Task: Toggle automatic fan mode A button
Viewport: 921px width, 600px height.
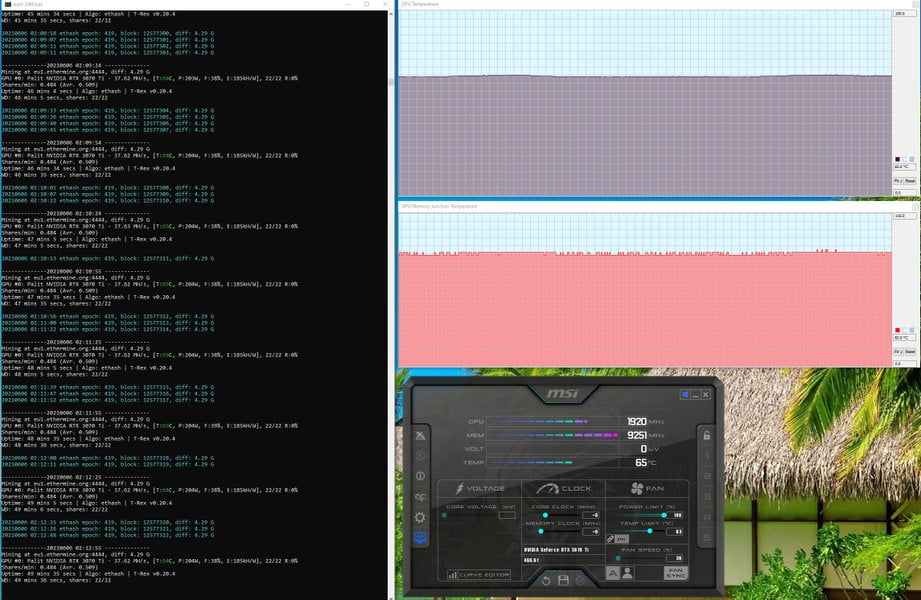Action: (x=612, y=573)
